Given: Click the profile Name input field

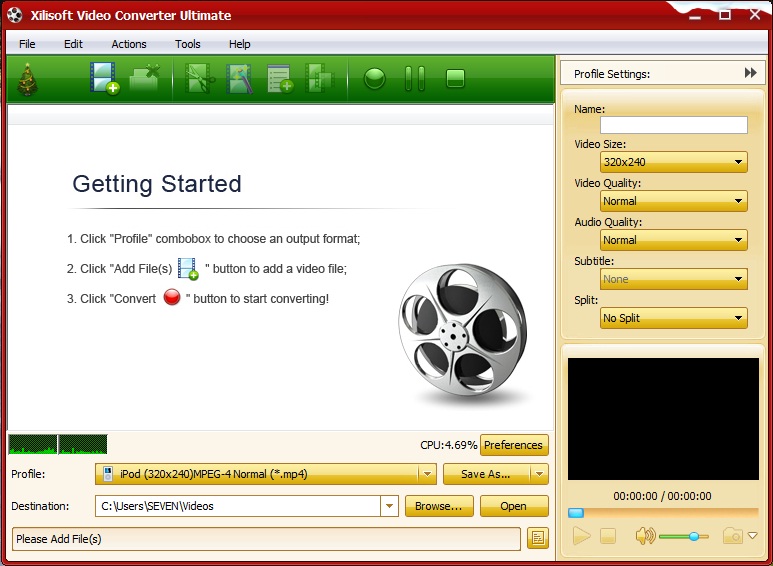Looking at the screenshot, I should (673, 125).
